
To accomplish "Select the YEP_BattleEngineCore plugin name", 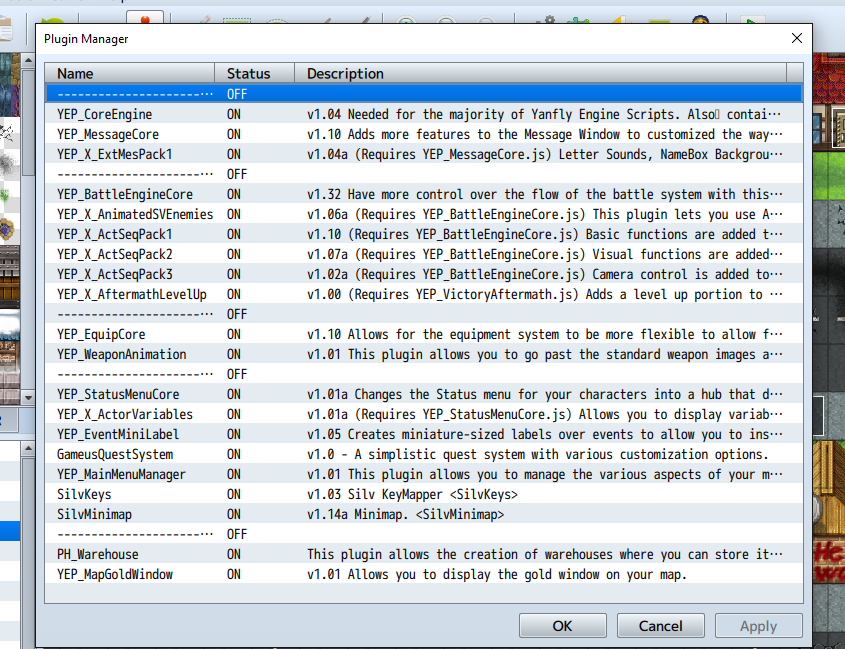I will tap(124, 194).
